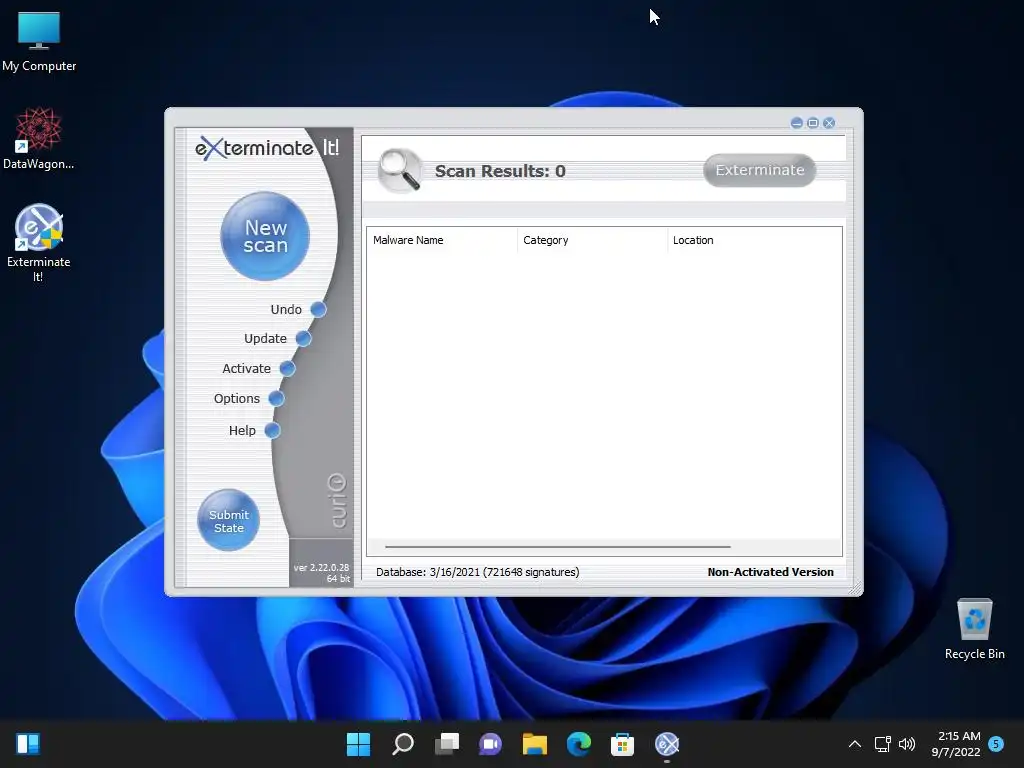
Task: Open the clock and date flyout
Action: 956,744
